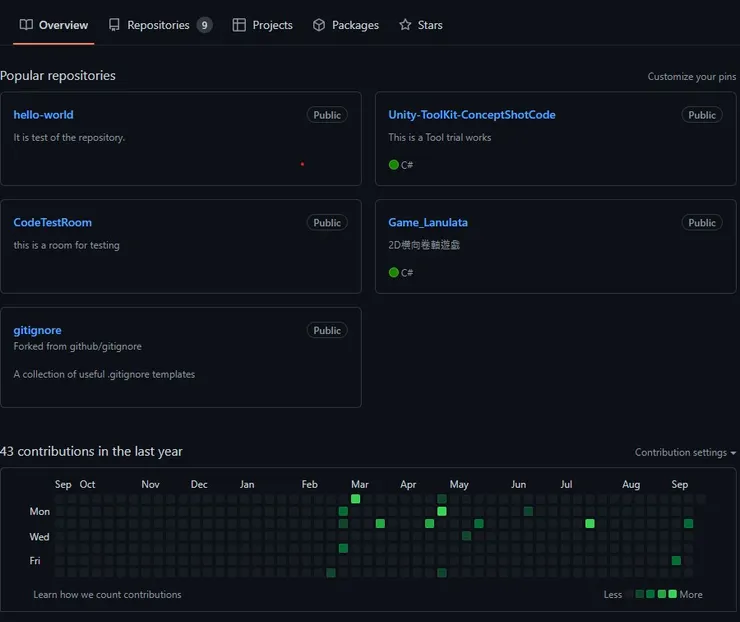
Task: Open the gitignore repository link
Action: click(37, 330)
